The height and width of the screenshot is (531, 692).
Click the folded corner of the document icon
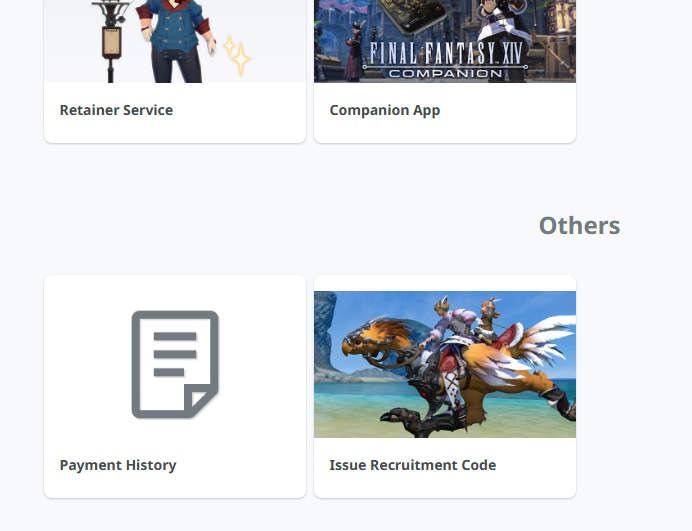tap(203, 402)
